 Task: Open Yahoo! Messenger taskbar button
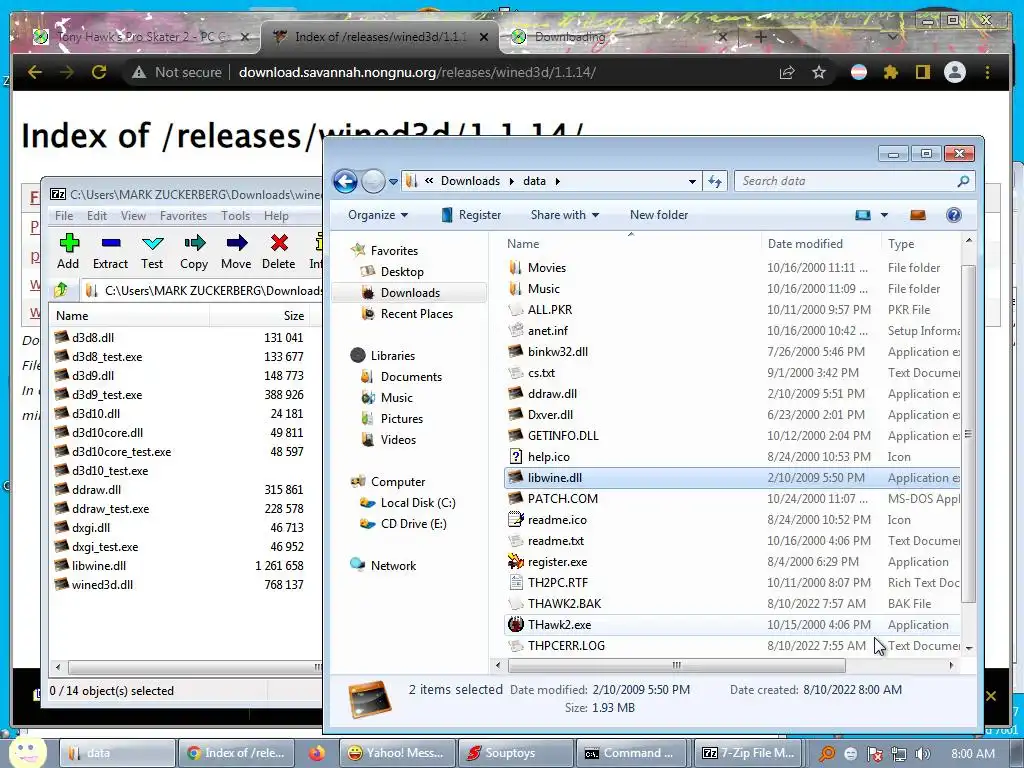[396, 753]
